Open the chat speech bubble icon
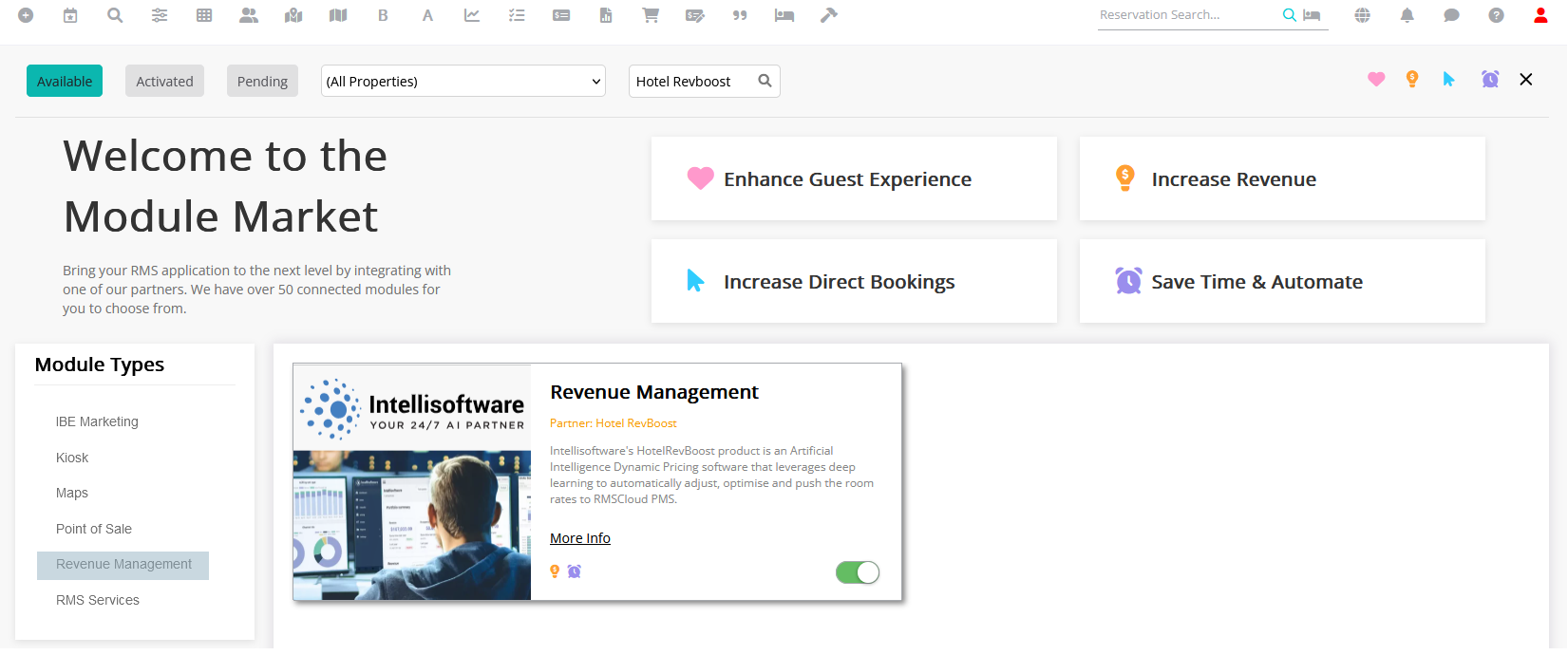 click(1452, 15)
